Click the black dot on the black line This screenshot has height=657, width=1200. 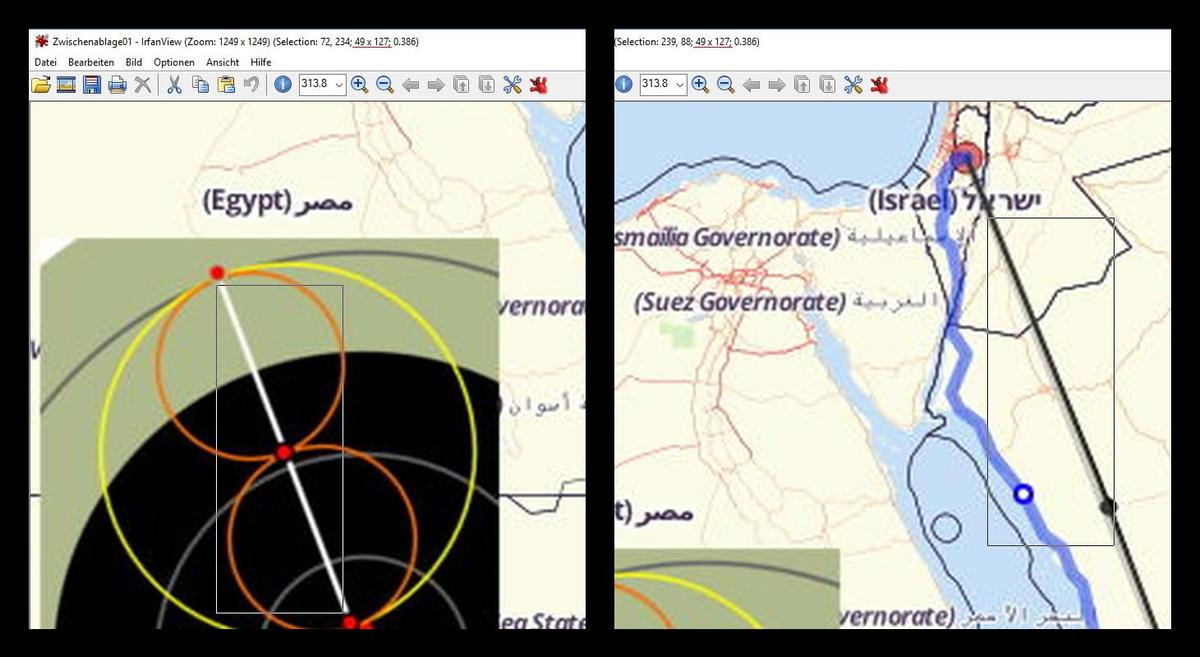1107,507
